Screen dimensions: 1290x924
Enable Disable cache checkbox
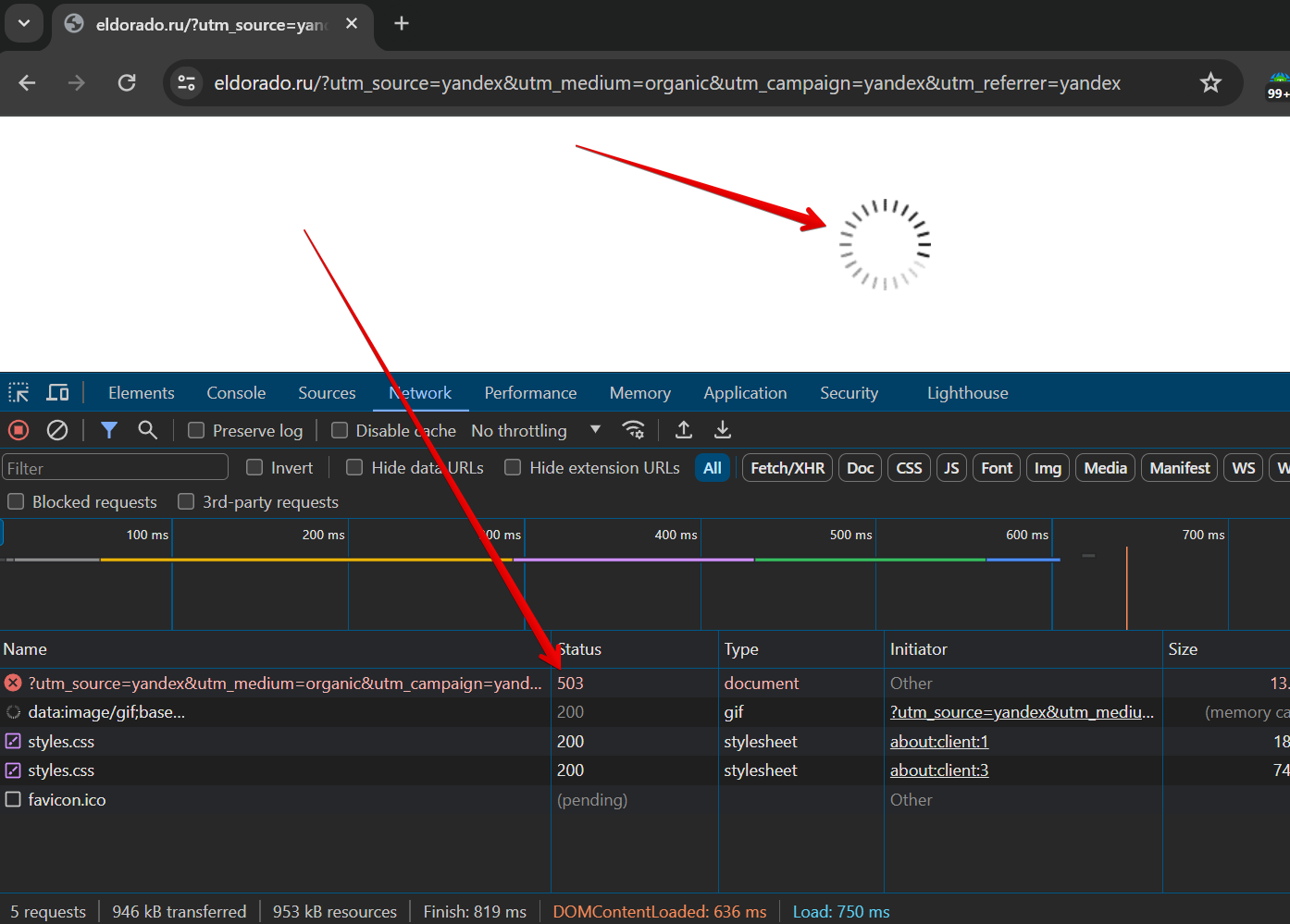(340, 430)
